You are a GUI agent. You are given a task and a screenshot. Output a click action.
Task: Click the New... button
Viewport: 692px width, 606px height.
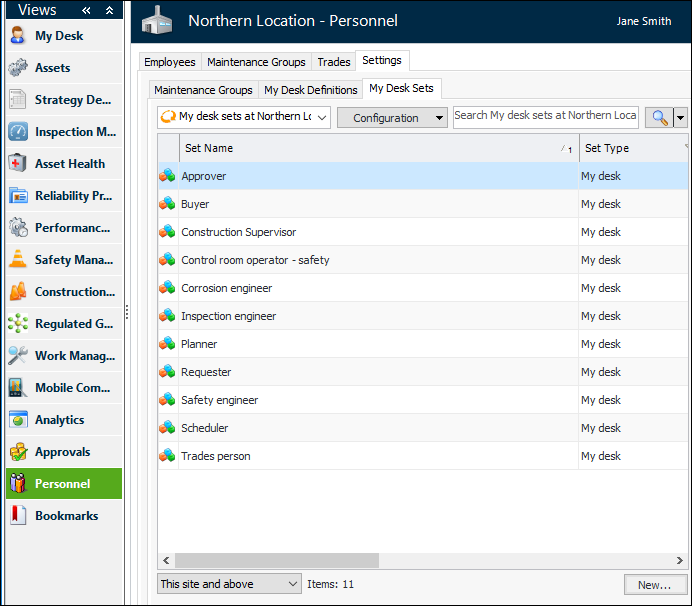(654, 584)
